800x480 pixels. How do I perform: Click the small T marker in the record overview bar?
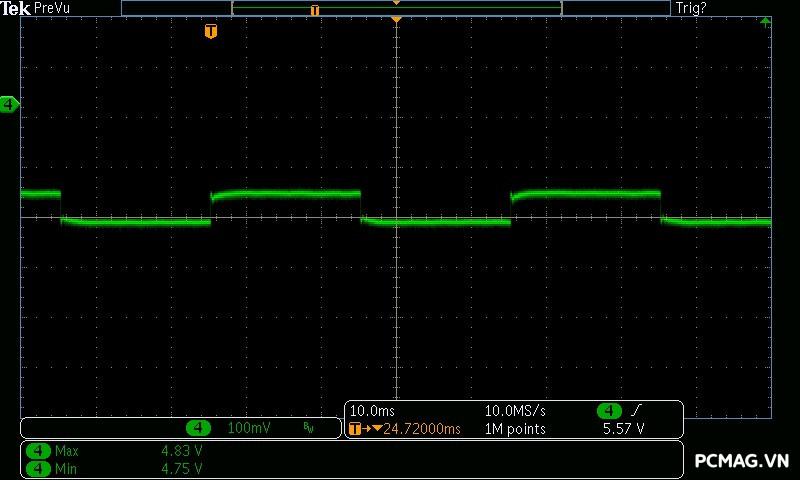point(315,10)
